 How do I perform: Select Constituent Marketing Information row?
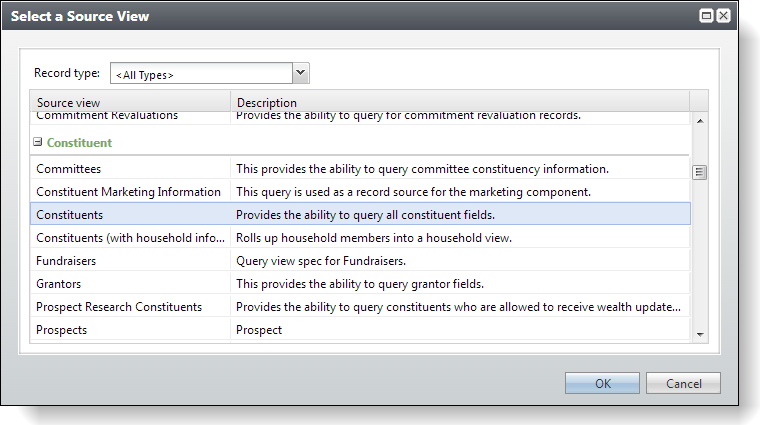click(x=360, y=191)
